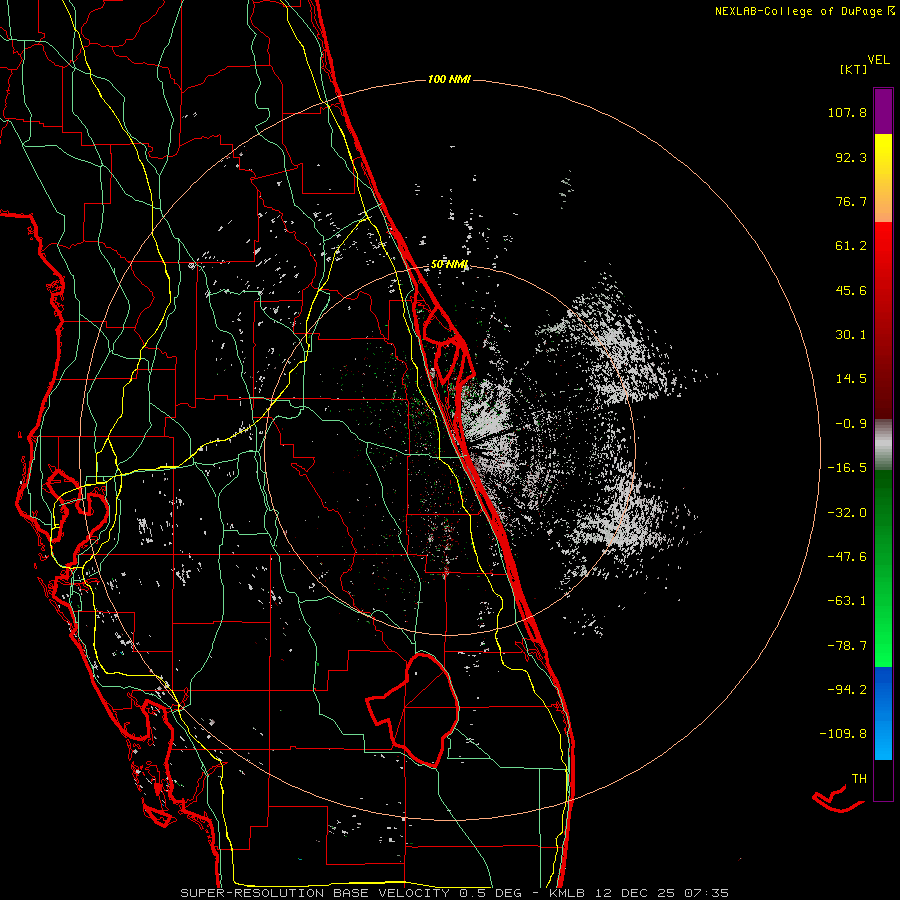Select the -0.9 scale value
This screenshot has height=900, width=900.
[851, 424]
